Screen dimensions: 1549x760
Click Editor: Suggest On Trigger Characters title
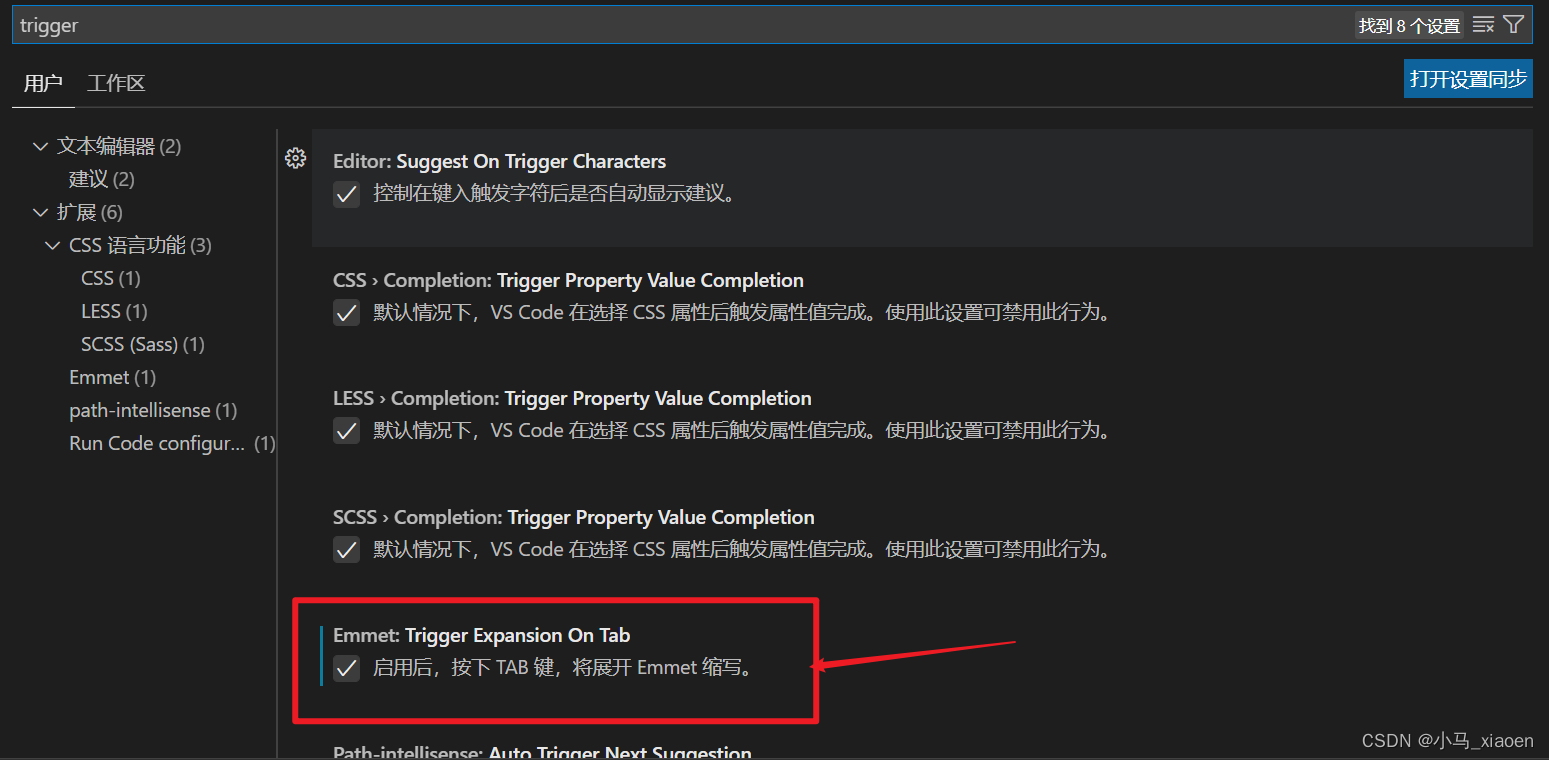[499, 162]
